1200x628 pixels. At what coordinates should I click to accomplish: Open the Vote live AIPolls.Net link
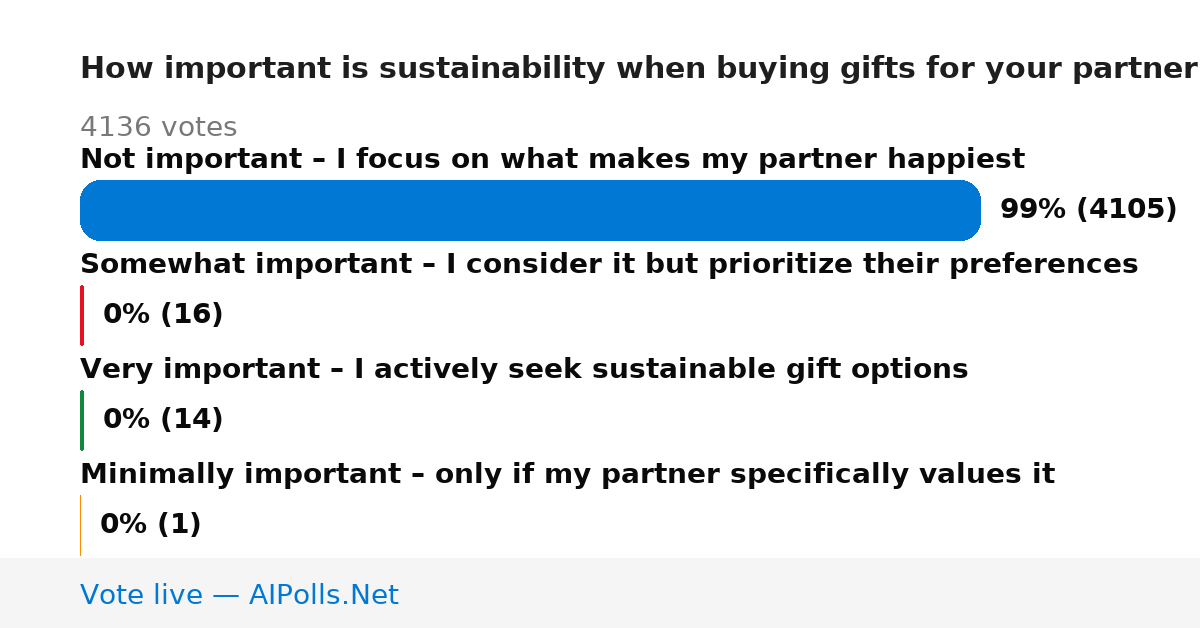239,595
